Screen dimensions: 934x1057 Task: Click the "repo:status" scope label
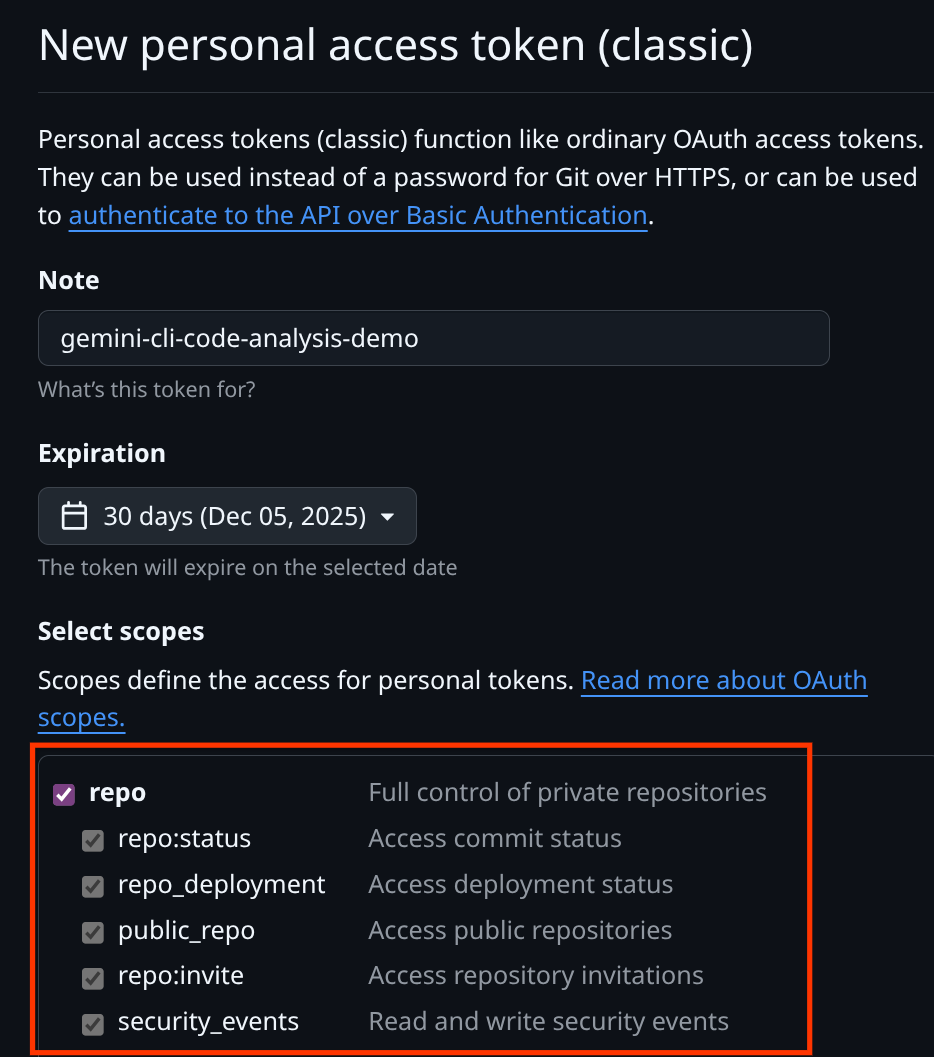click(x=184, y=839)
